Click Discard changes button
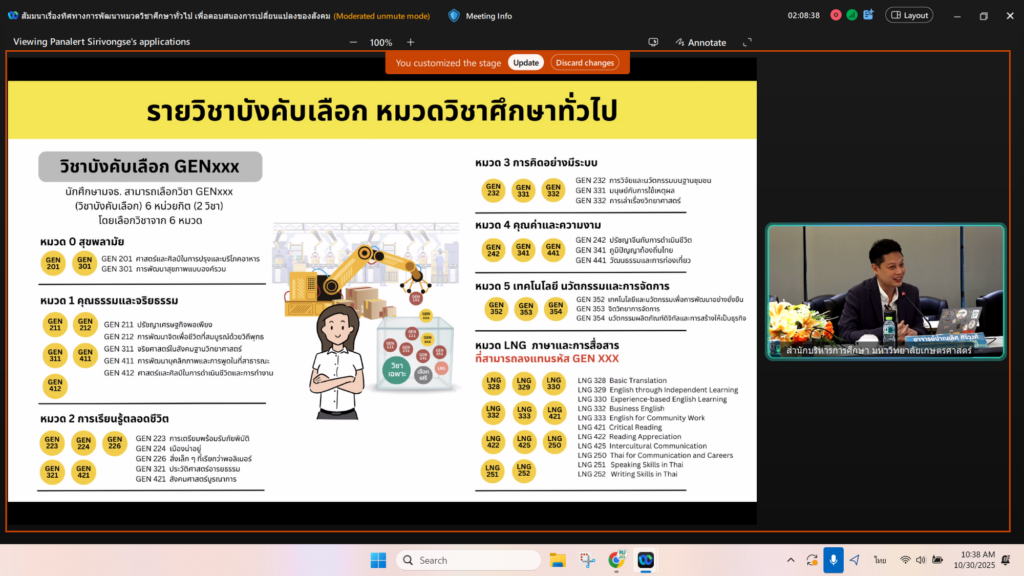The image size is (1024, 576). coord(584,63)
